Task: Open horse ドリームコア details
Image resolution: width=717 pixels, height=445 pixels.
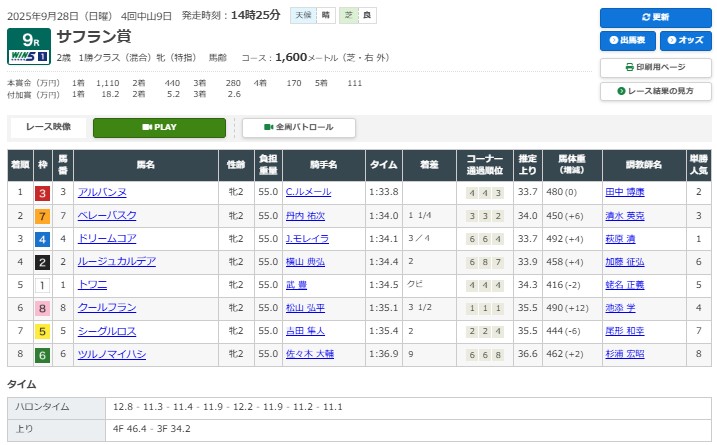Action: tap(105, 239)
